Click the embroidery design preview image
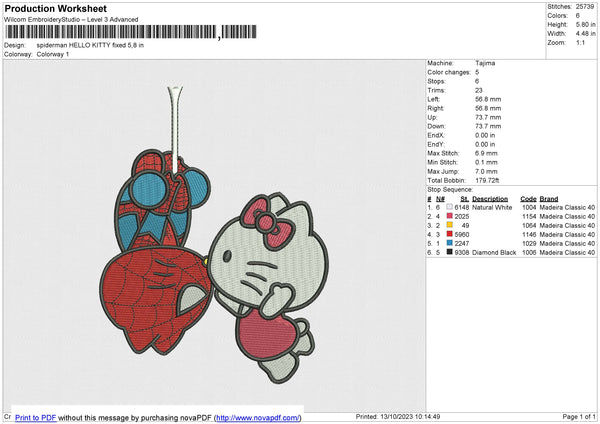 click(x=214, y=235)
